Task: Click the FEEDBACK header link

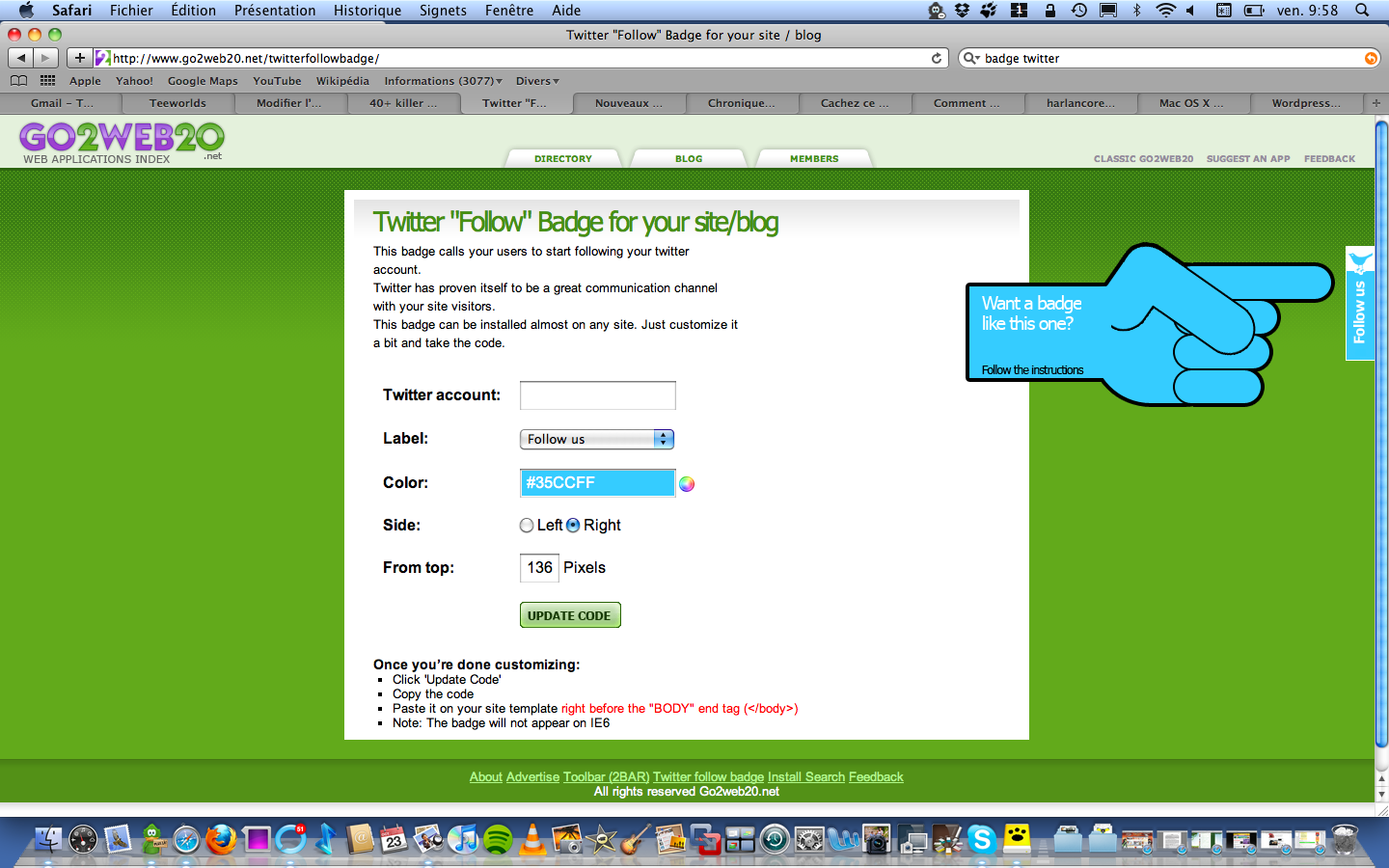Action: pyautogui.click(x=1329, y=158)
